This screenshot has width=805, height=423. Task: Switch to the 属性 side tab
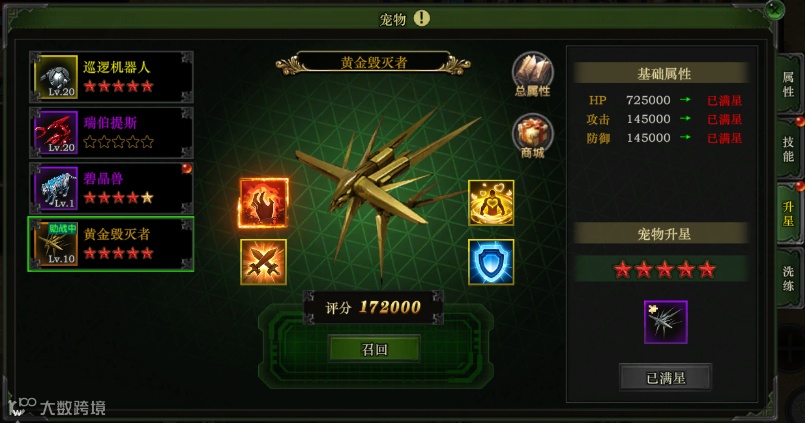point(789,84)
